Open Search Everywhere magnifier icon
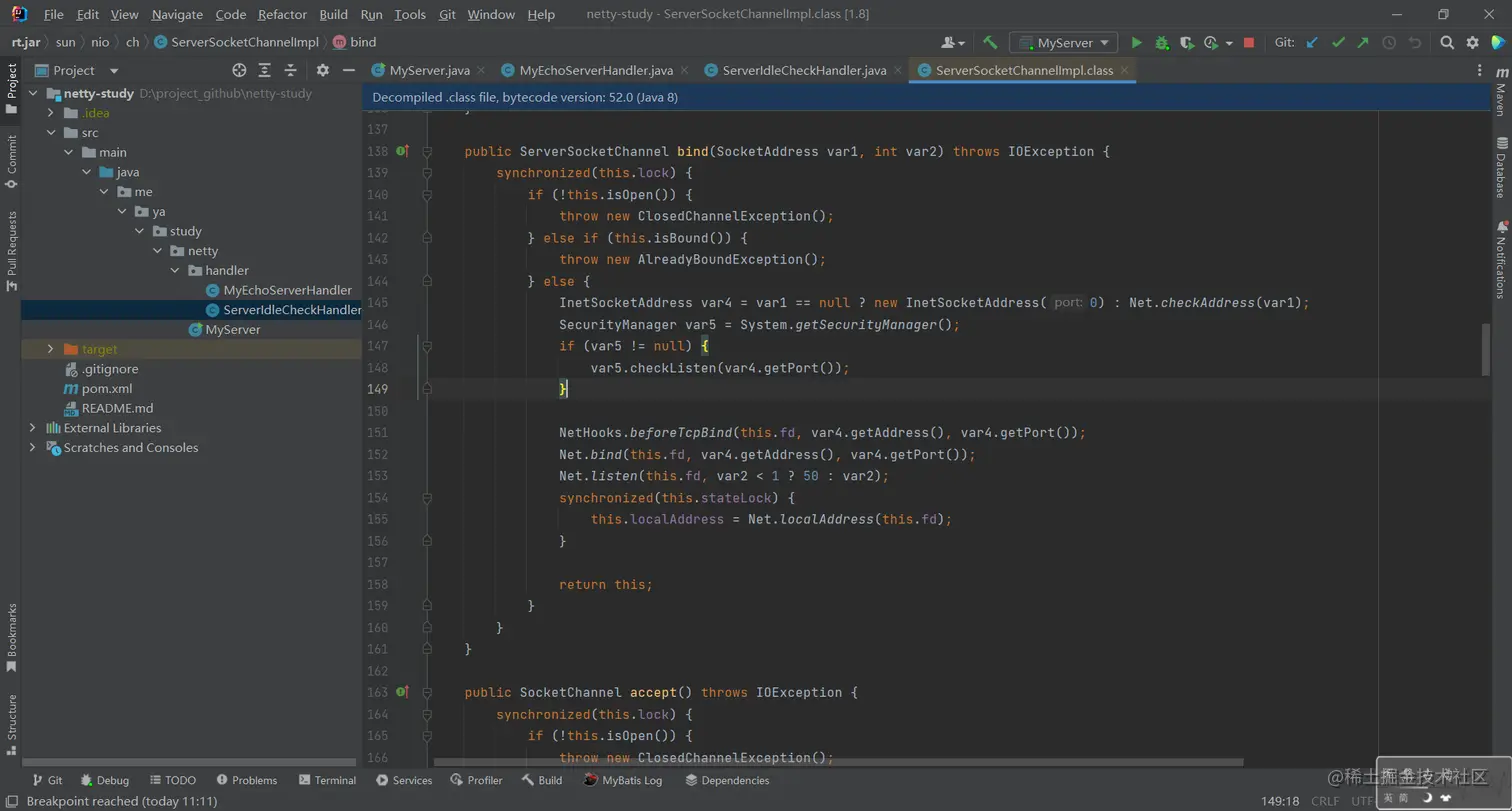The height and width of the screenshot is (811, 1512). coord(1447,43)
